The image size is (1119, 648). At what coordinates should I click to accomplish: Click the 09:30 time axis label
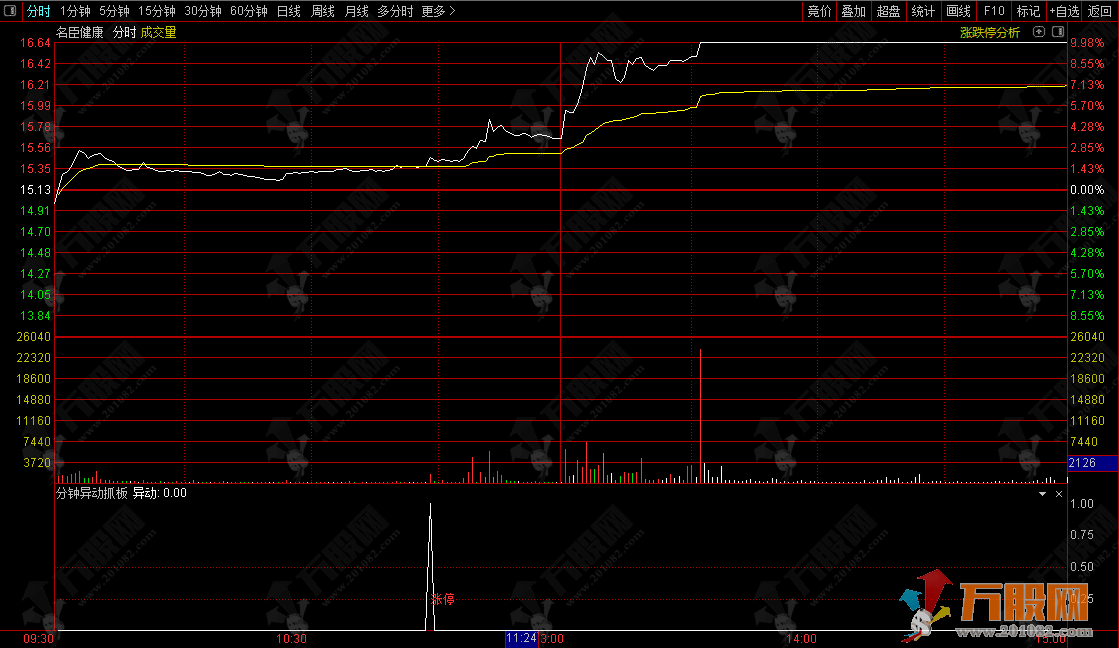point(38,639)
